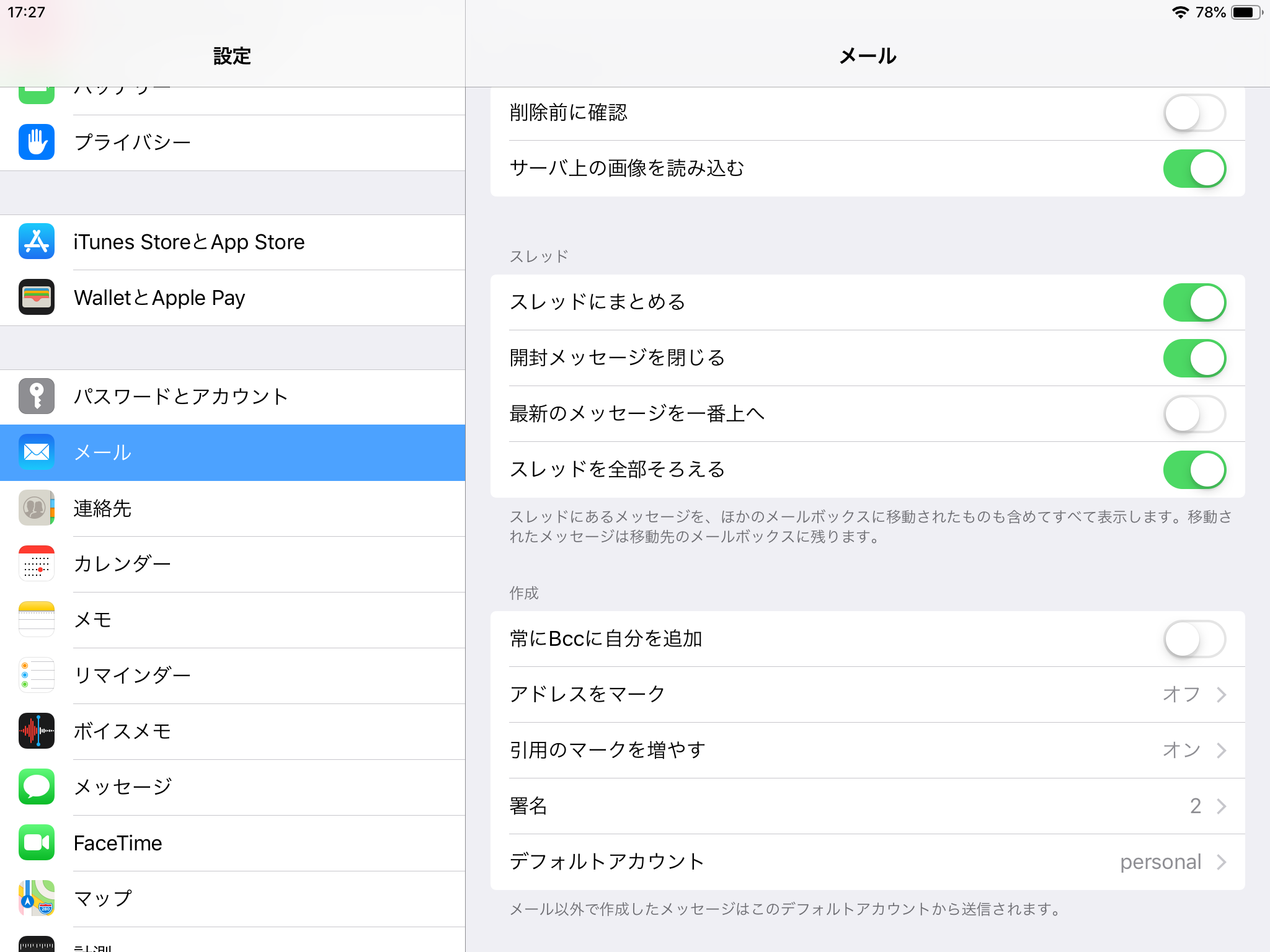The height and width of the screenshot is (952, 1270).
Task: Tap the Calendar icon
Action: [x=37, y=563]
